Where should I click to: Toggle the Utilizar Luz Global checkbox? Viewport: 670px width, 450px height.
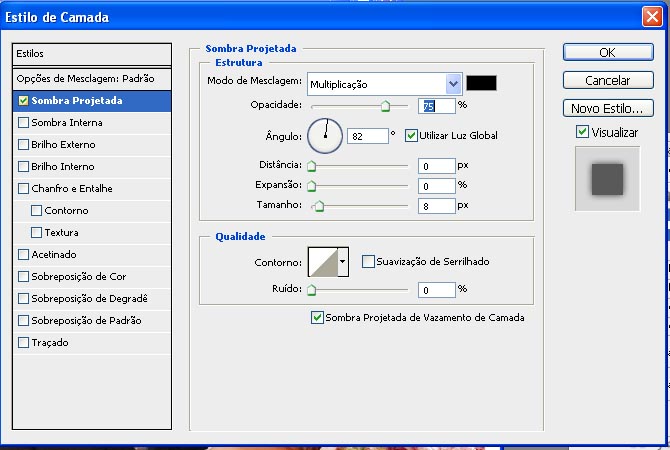411,135
